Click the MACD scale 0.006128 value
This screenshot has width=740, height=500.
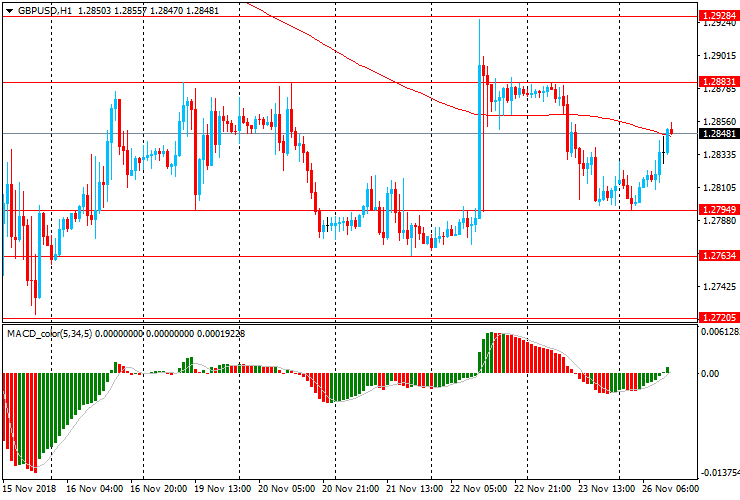coord(720,332)
